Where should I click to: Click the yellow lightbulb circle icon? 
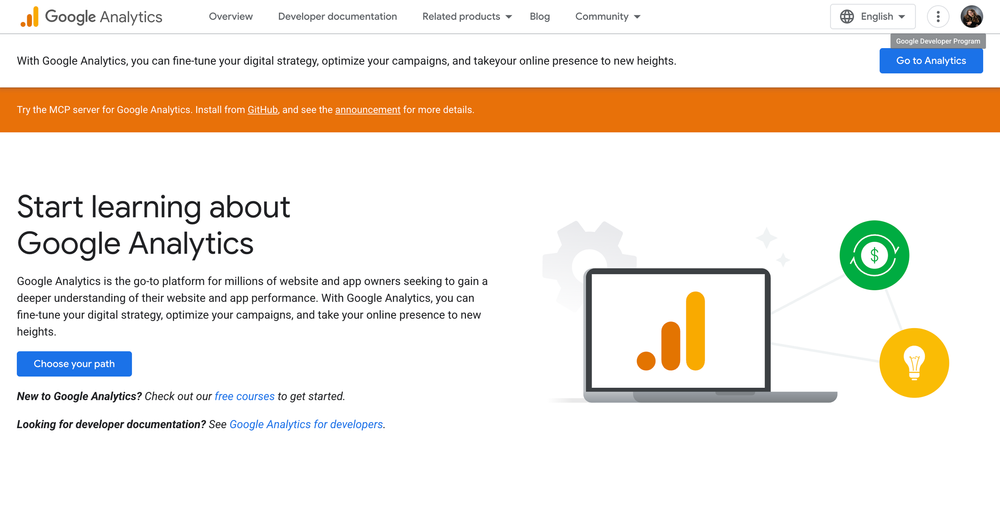click(914, 363)
